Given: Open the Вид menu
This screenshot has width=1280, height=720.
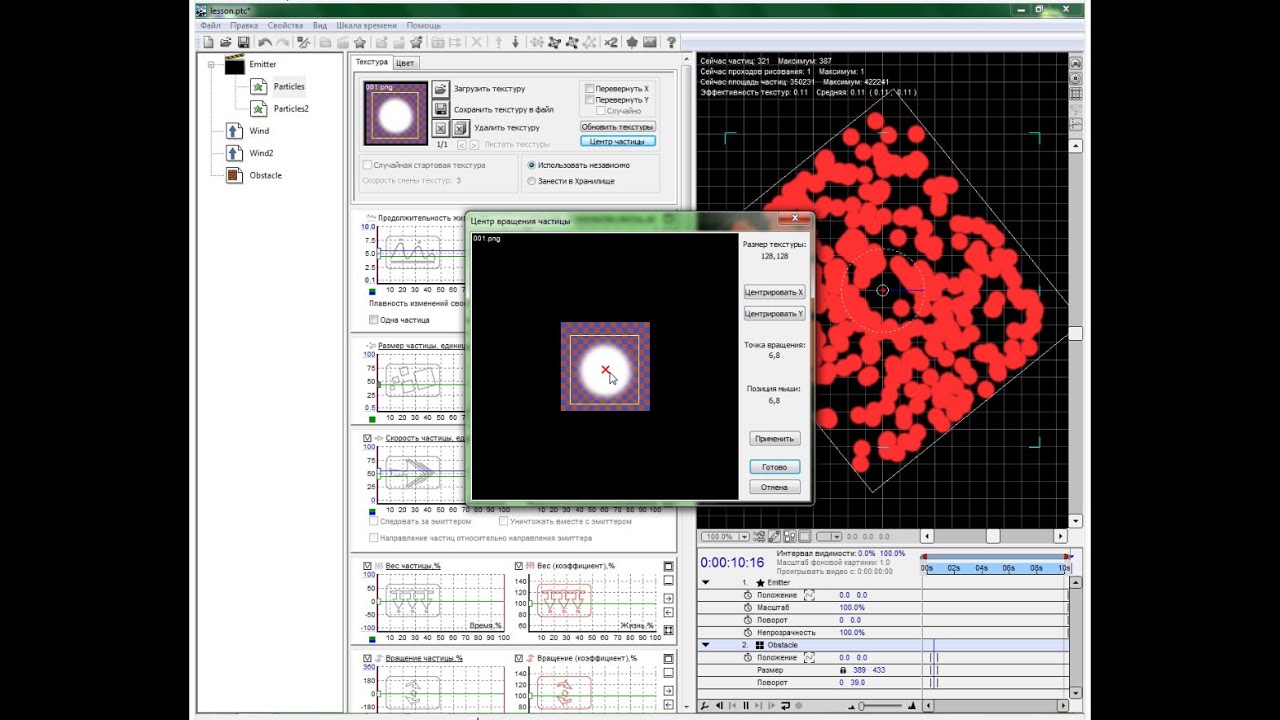Looking at the screenshot, I should (320, 25).
